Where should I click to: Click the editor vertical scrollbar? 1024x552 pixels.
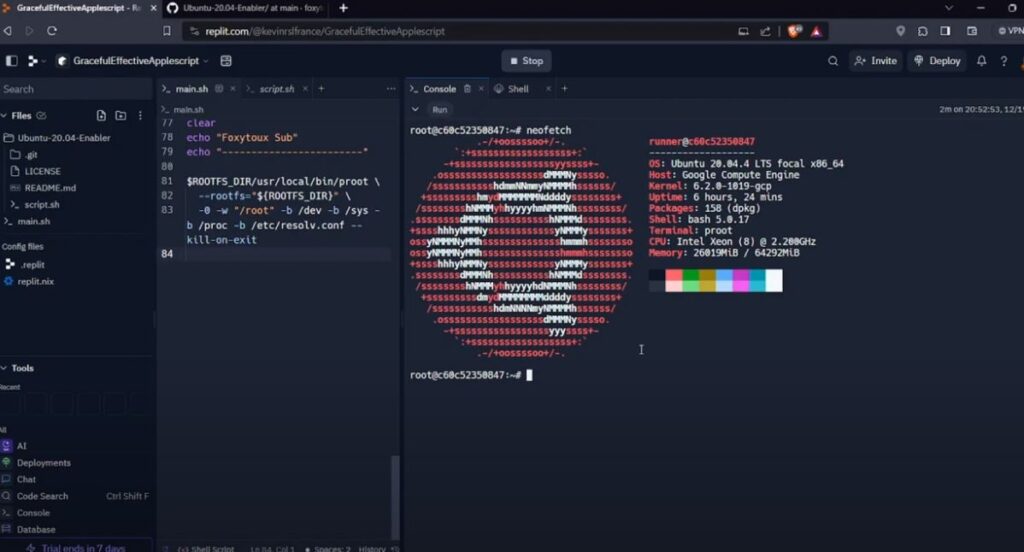[394, 496]
